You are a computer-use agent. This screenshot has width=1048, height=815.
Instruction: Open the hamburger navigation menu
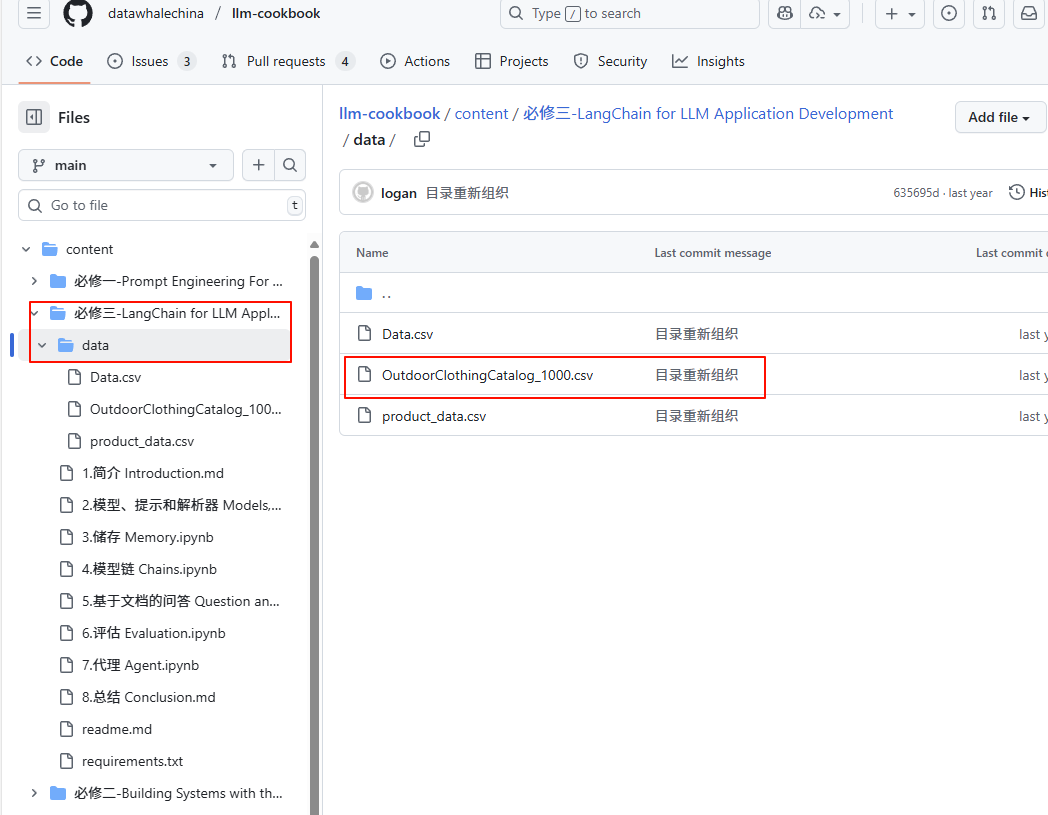(33, 13)
